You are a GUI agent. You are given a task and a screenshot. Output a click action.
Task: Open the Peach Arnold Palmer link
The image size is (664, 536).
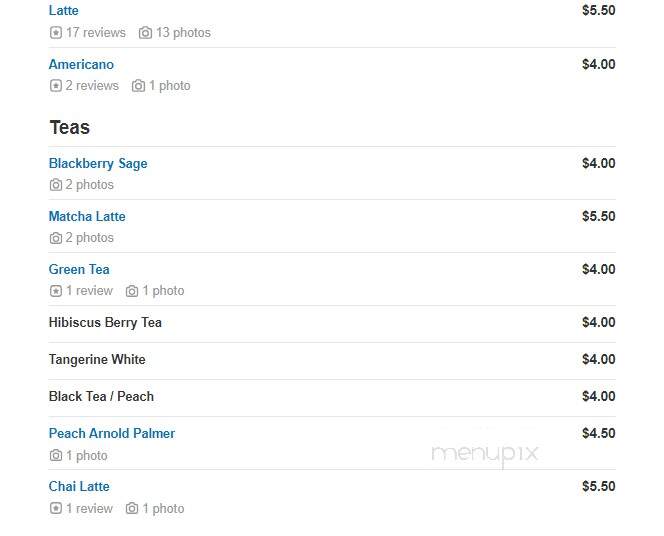(112, 434)
